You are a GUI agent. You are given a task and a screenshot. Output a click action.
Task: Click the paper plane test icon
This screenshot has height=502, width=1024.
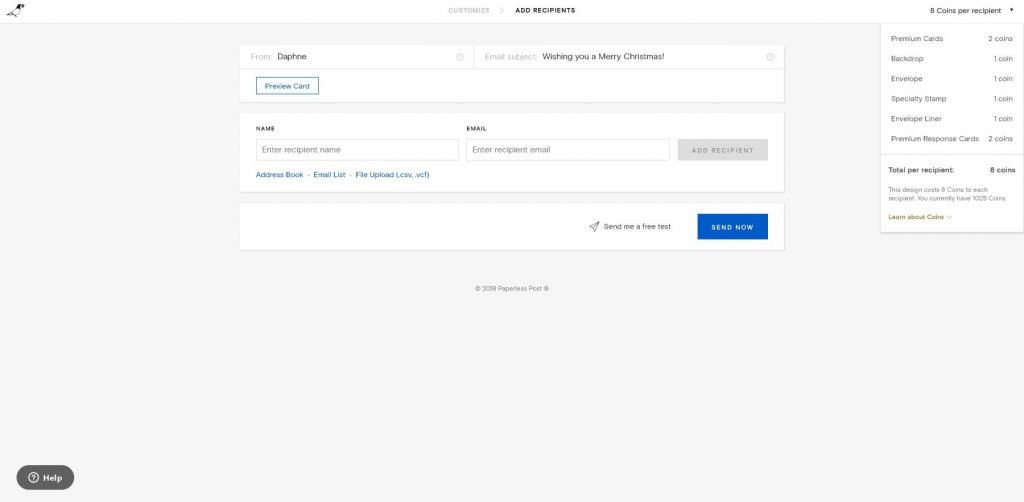(594, 227)
